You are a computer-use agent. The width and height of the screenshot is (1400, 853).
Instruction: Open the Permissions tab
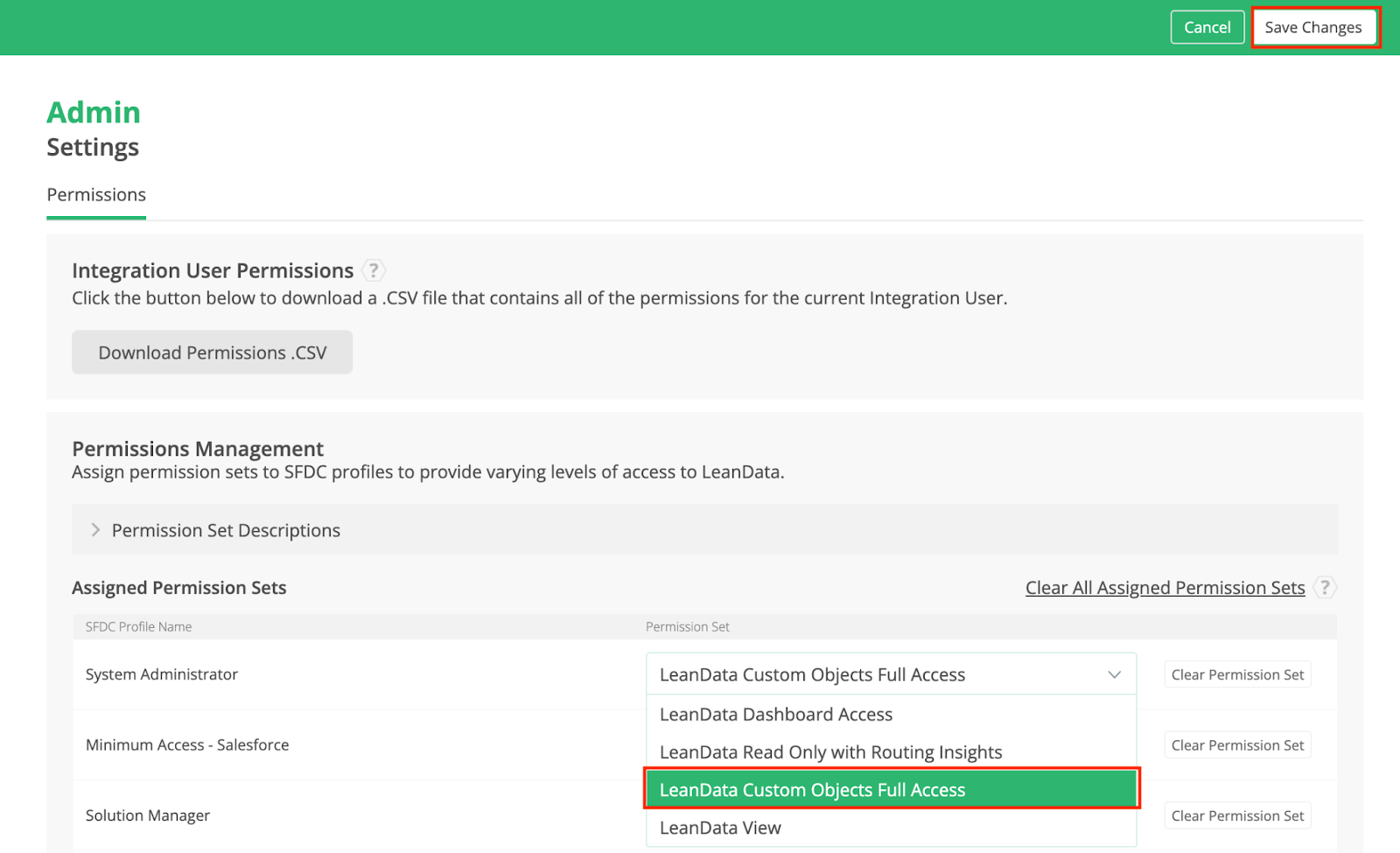coord(96,195)
